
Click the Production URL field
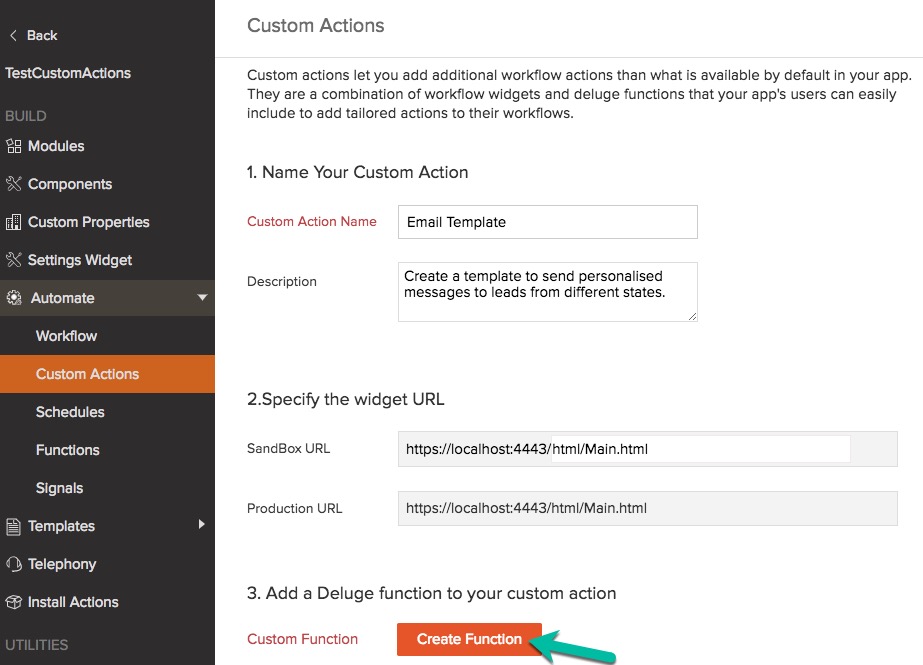coord(647,508)
